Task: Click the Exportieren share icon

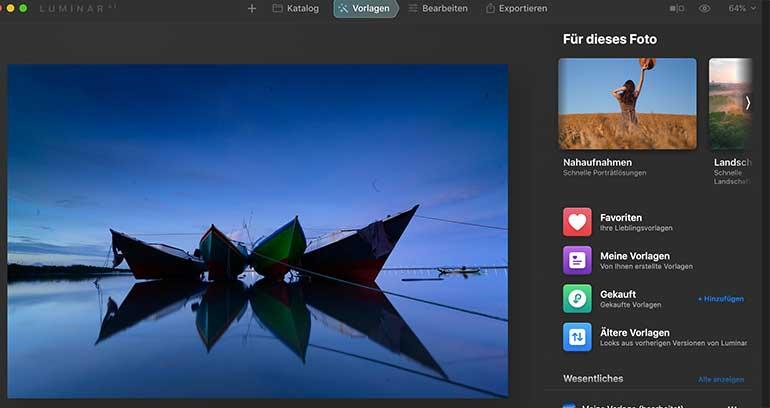Action: 490,8
